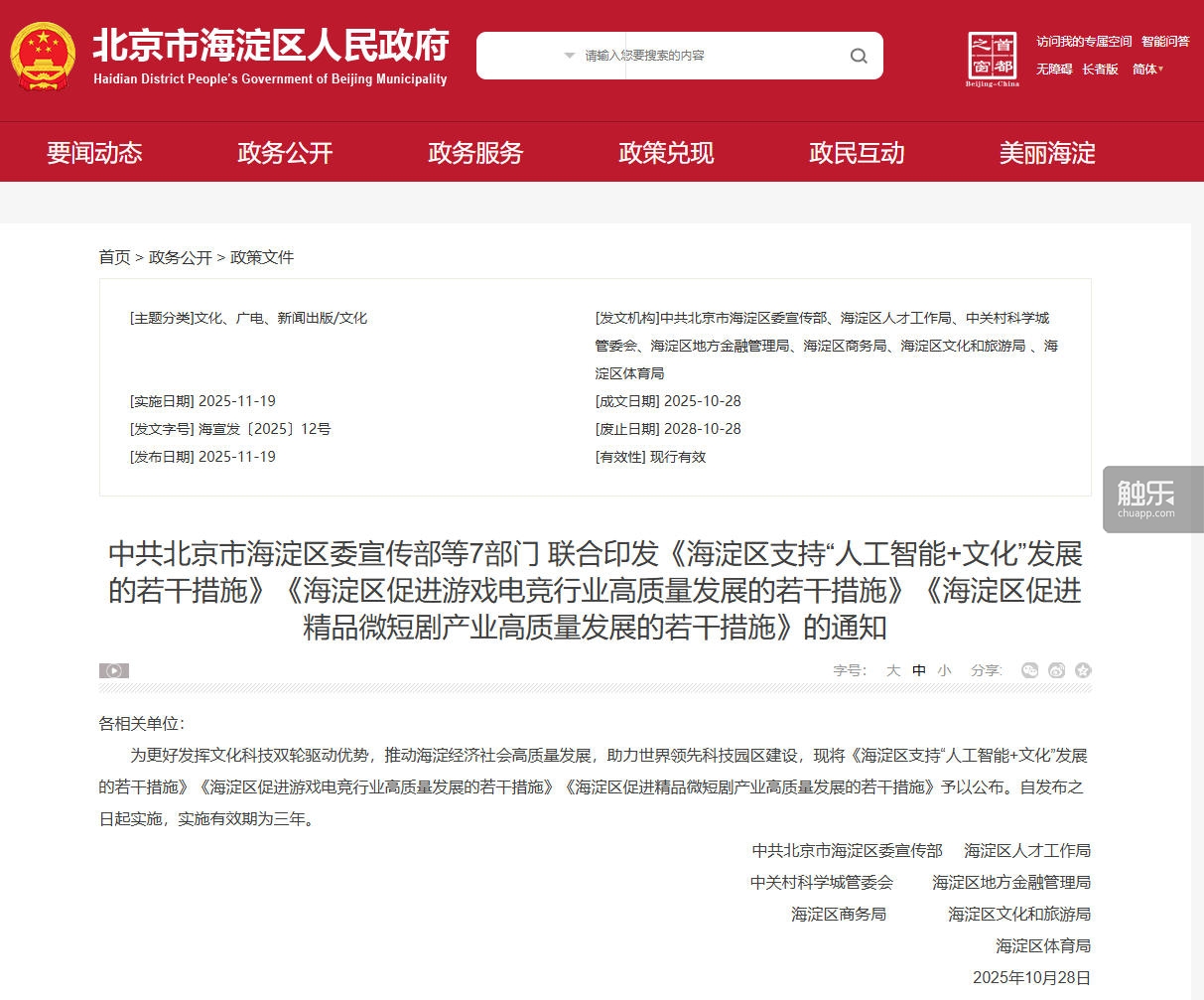Click the 首页 breadcrumb link
1204x1000 pixels.
click(x=114, y=257)
